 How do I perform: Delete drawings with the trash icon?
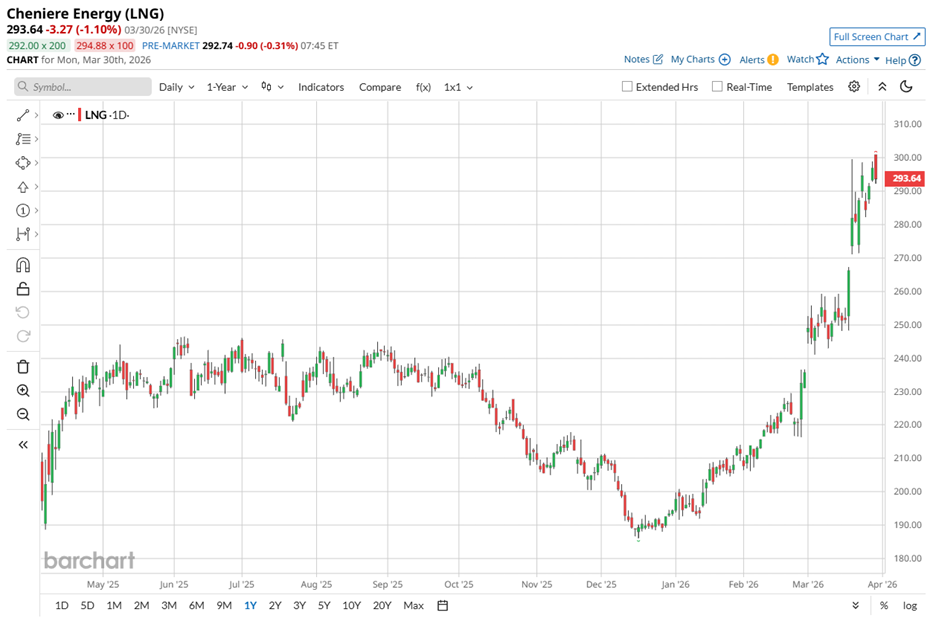23,367
